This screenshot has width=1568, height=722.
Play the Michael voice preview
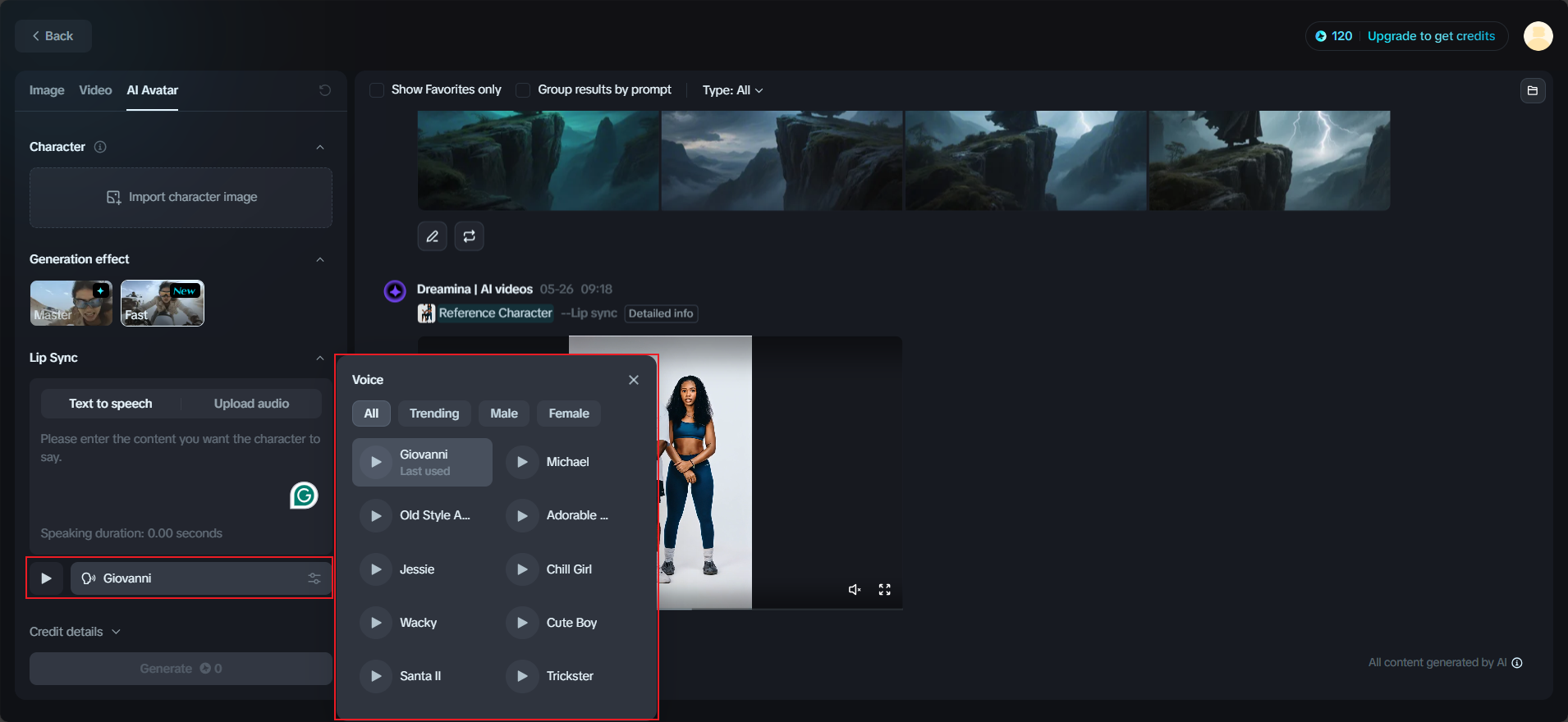(x=522, y=462)
